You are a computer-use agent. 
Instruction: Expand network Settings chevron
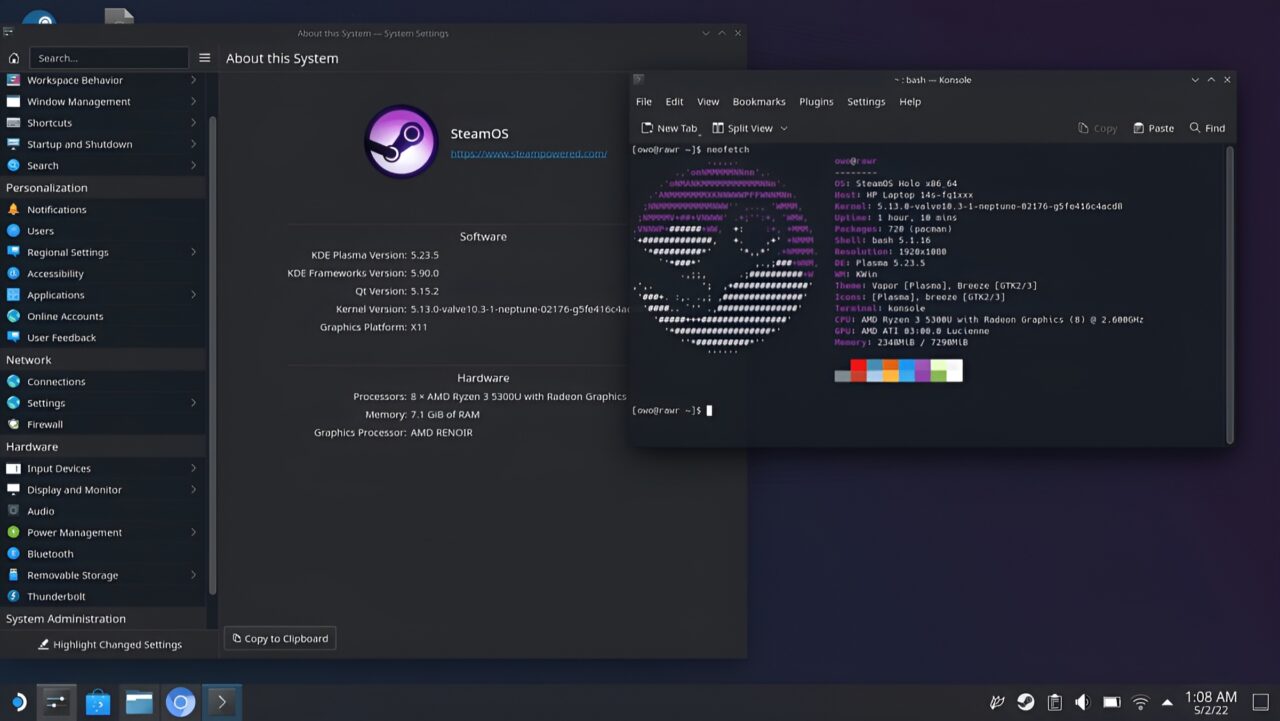click(193, 403)
